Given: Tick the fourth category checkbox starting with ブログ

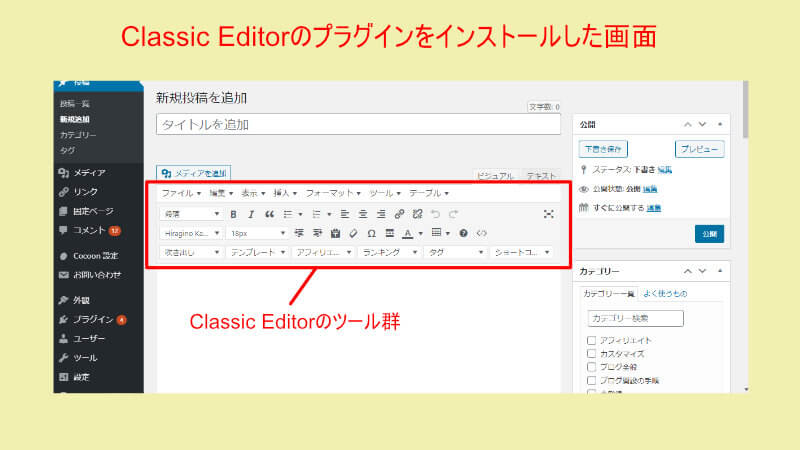Looking at the screenshot, I should [591, 380].
